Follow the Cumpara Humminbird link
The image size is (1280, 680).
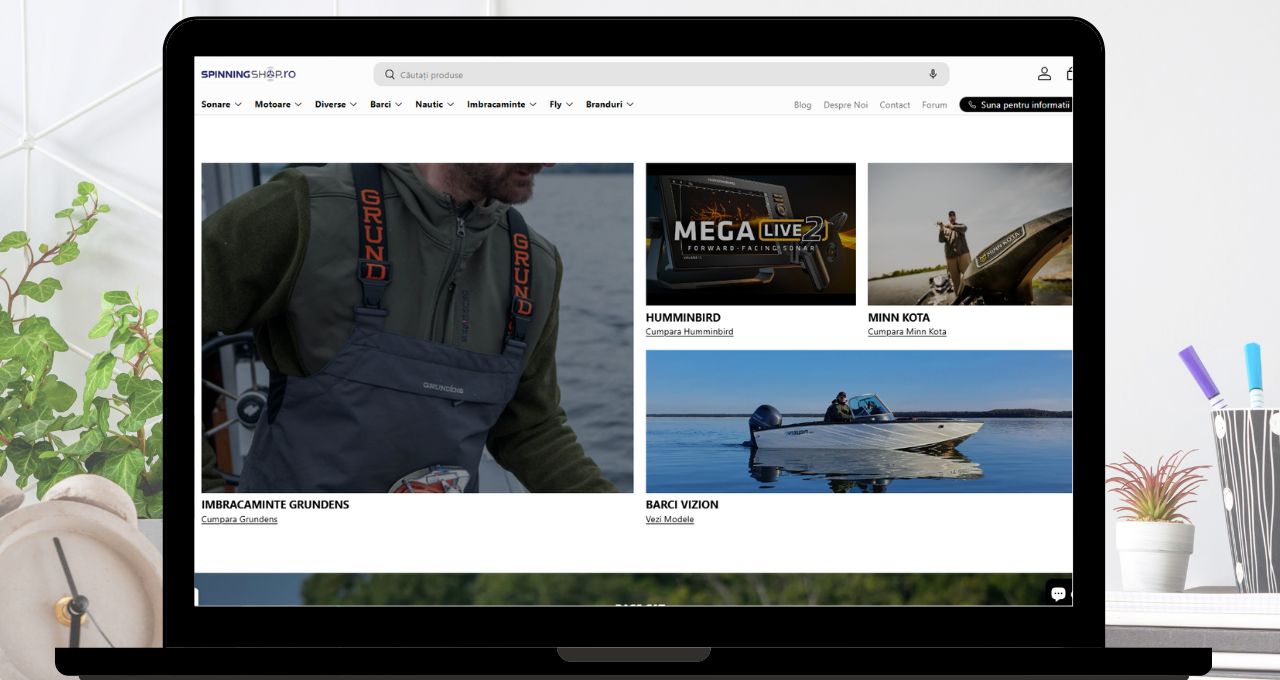pyautogui.click(x=689, y=332)
